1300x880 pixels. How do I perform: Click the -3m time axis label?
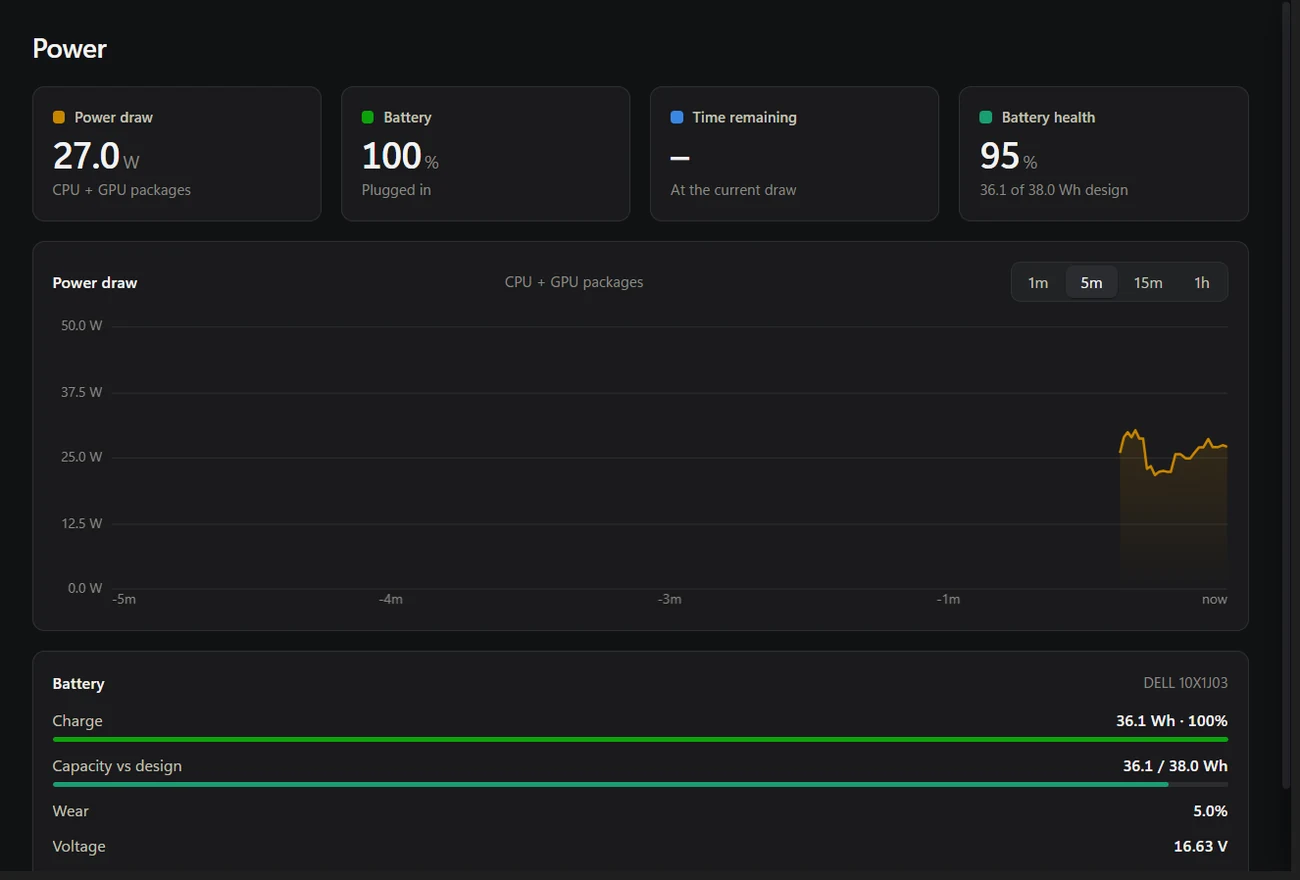(669, 599)
